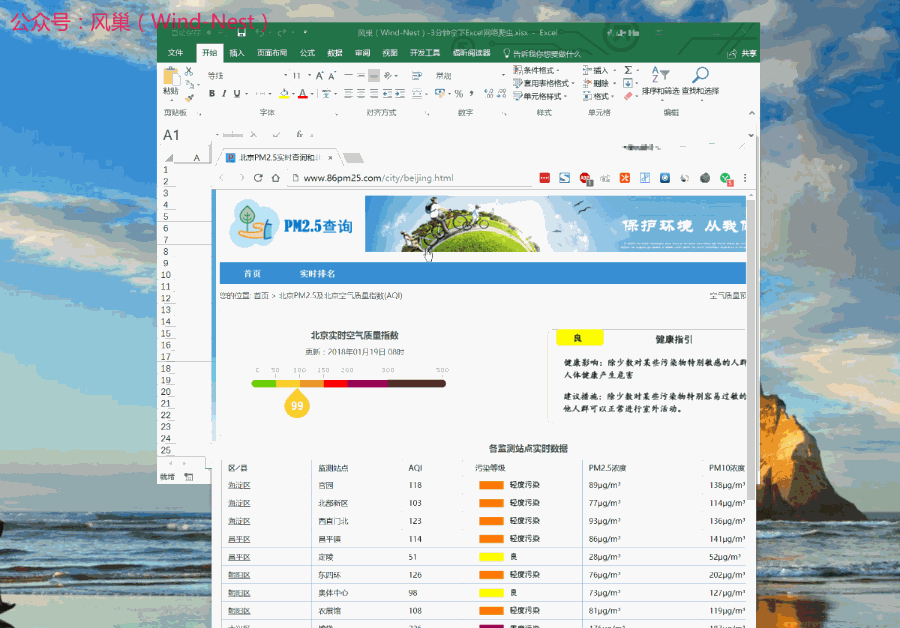Click the Share (共享) button
The width and height of the screenshot is (900, 628).
(742, 53)
